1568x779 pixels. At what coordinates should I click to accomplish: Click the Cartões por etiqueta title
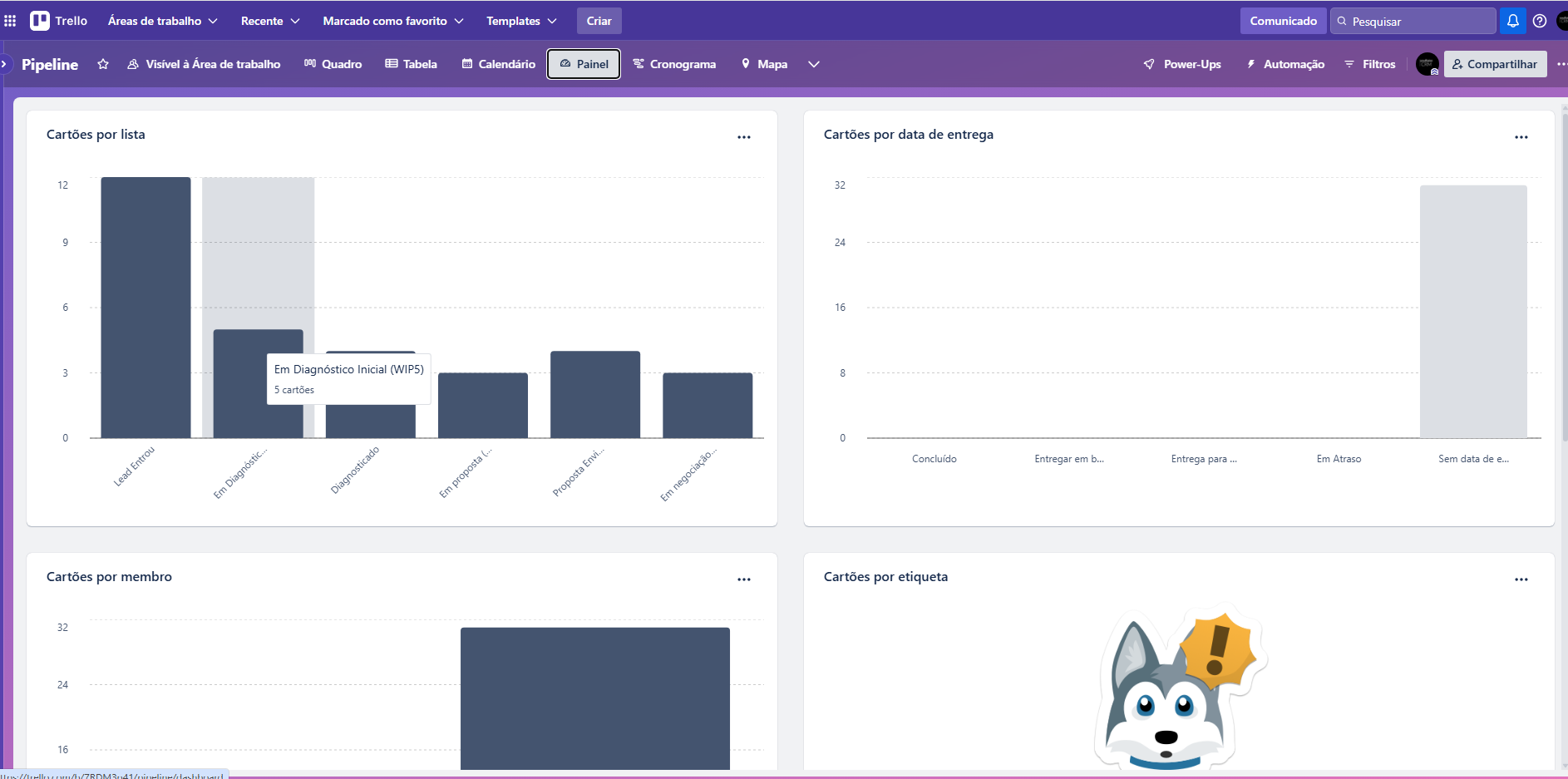coord(885,577)
